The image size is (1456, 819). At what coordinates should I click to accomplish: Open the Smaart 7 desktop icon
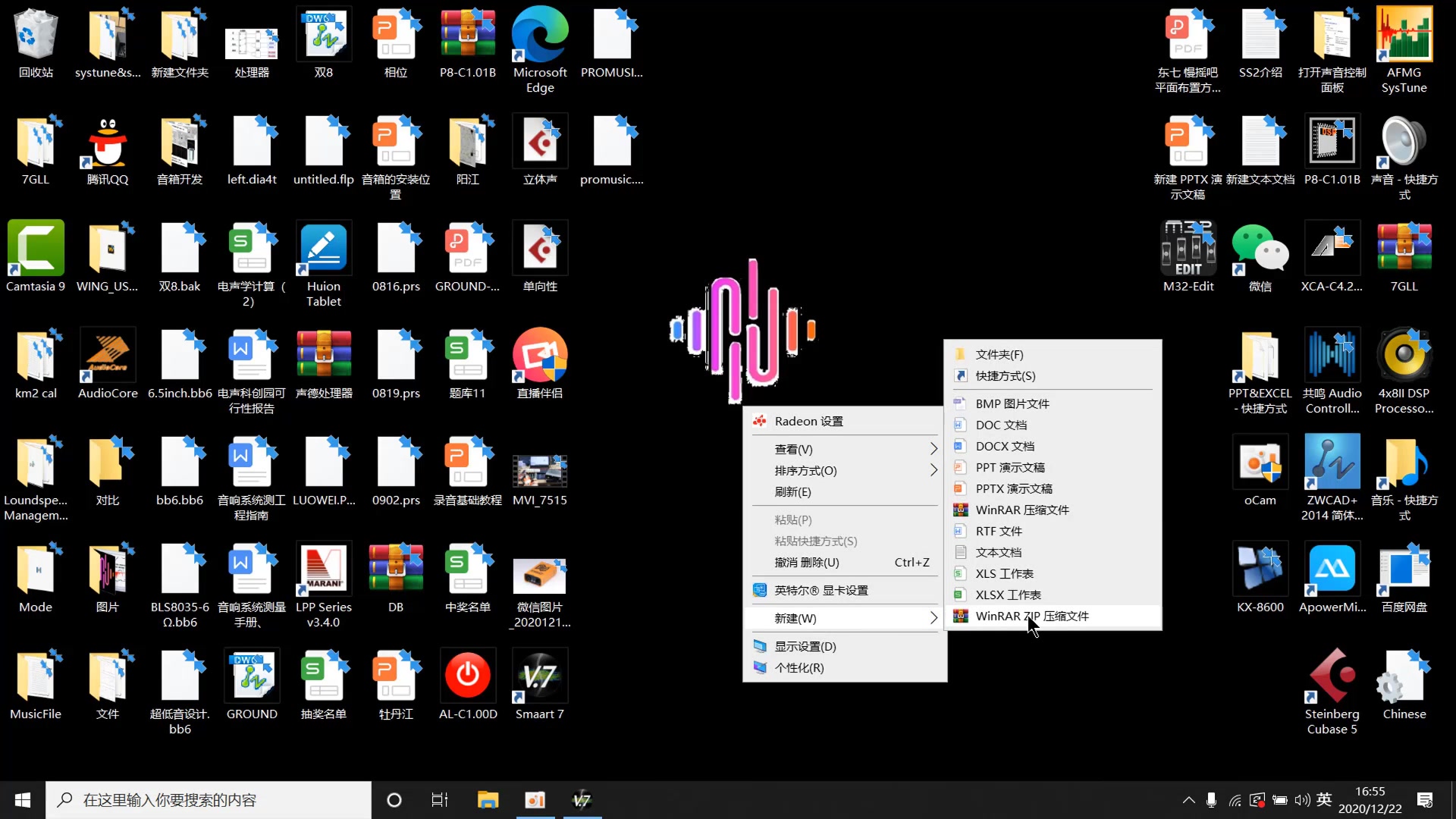tap(539, 676)
